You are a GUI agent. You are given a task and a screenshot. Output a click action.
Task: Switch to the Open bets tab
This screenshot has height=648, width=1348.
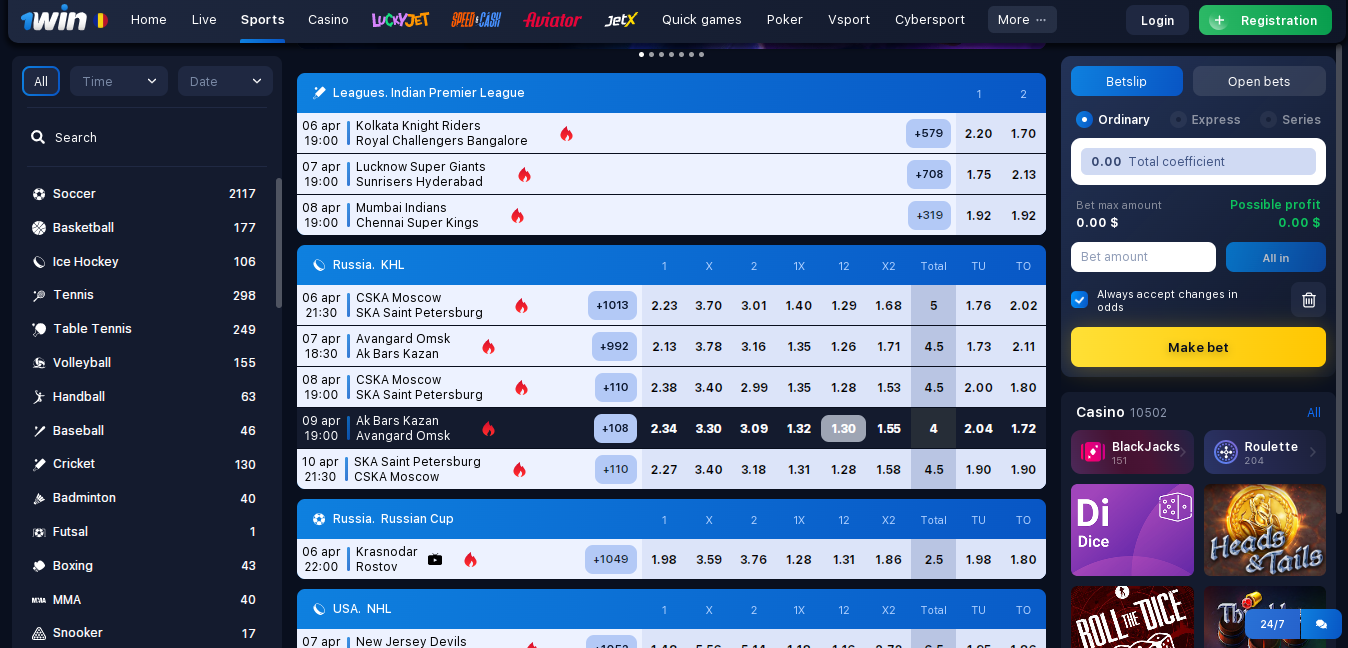[x=1259, y=81]
